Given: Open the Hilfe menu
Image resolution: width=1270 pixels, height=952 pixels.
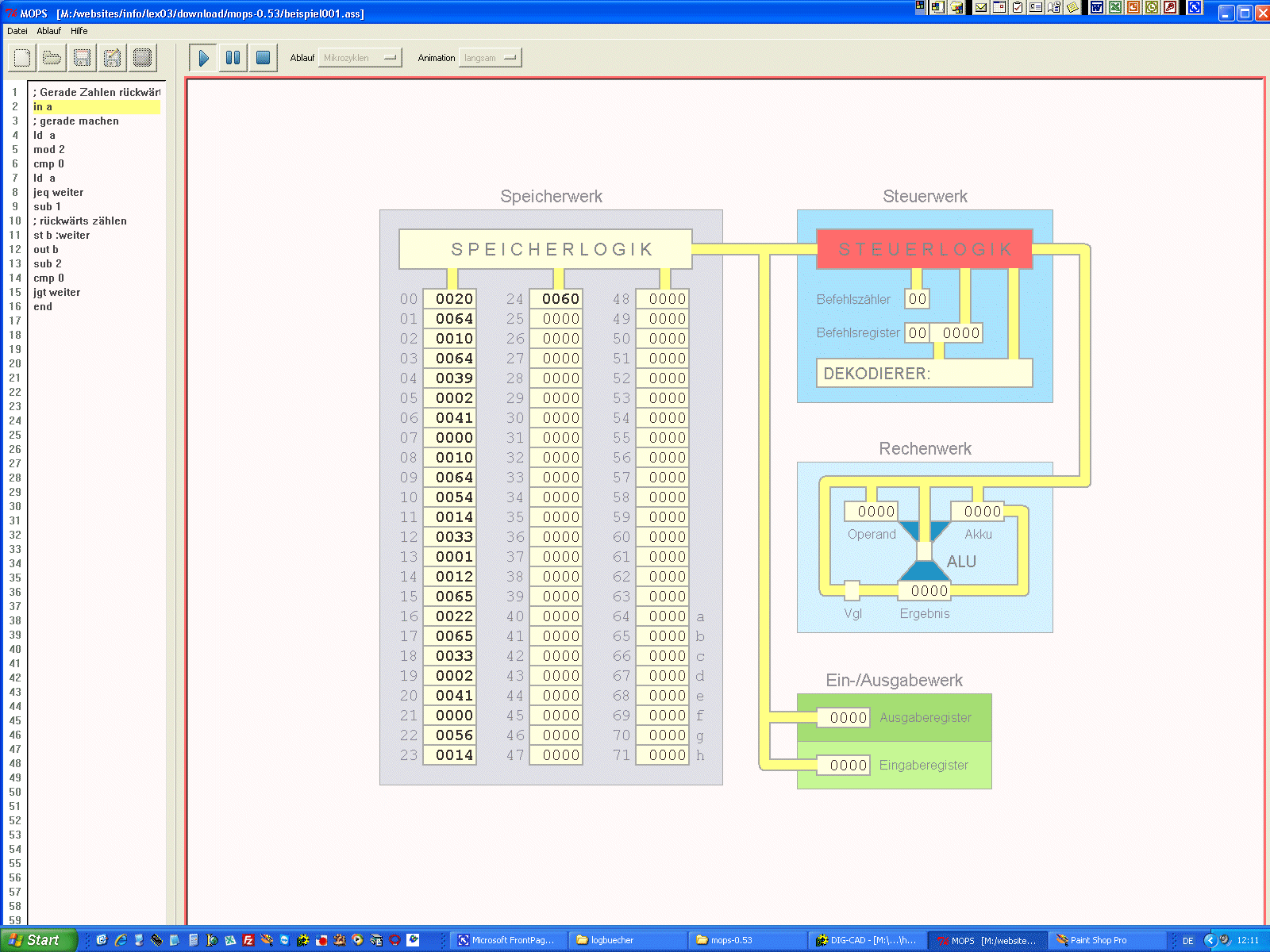Looking at the screenshot, I should [x=79, y=31].
